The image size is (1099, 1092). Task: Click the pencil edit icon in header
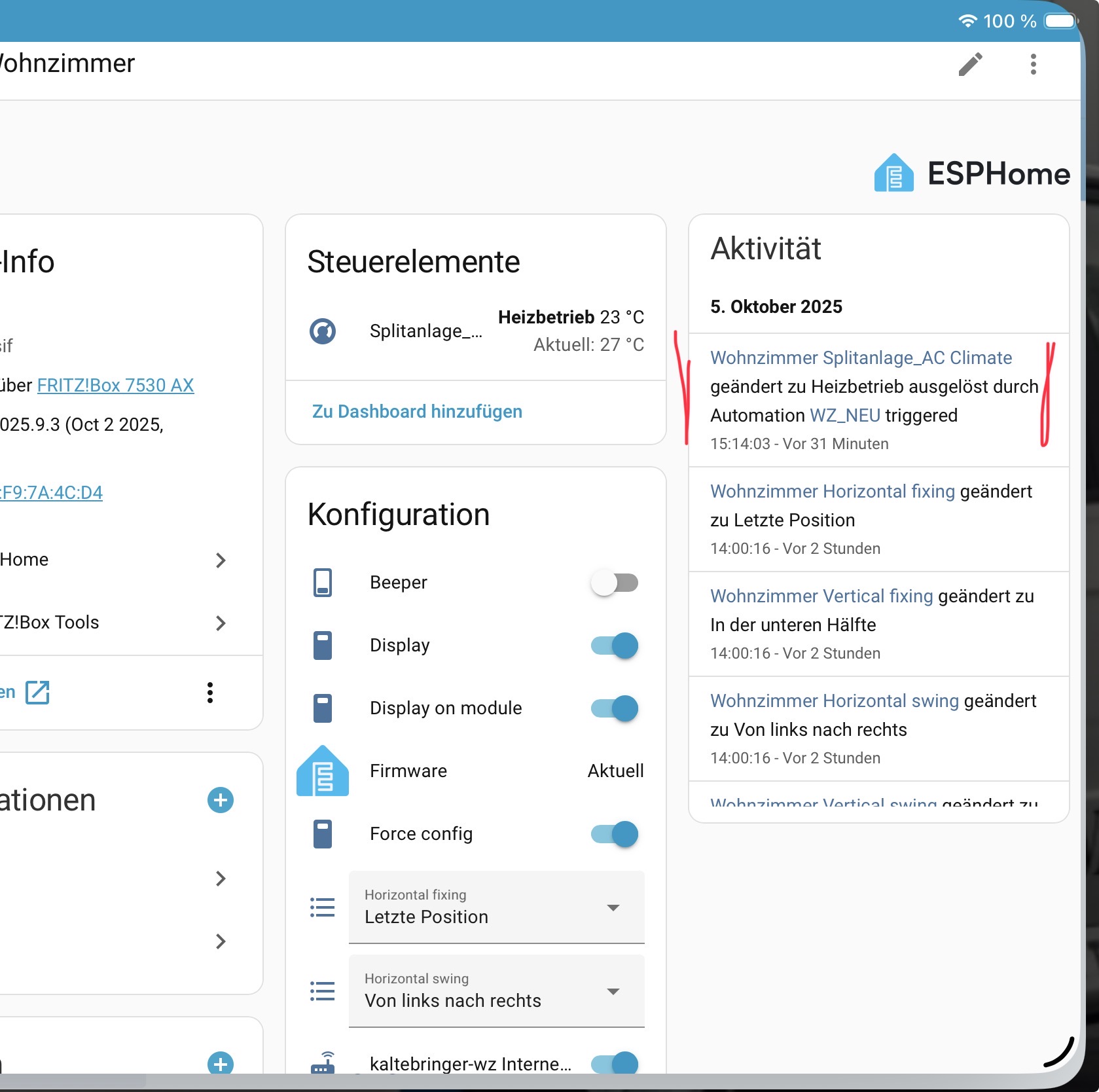point(970,64)
